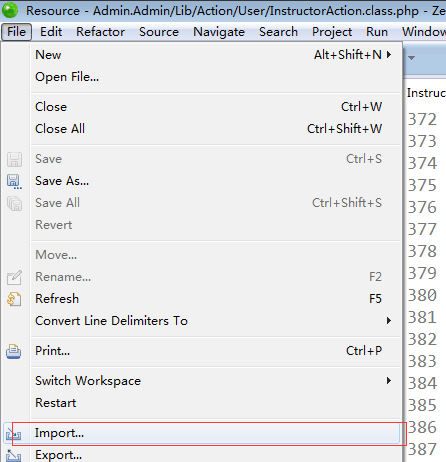Click the Refresh icon in File menu
This screenshot has height=462, width=446.
tap(14, 299)
